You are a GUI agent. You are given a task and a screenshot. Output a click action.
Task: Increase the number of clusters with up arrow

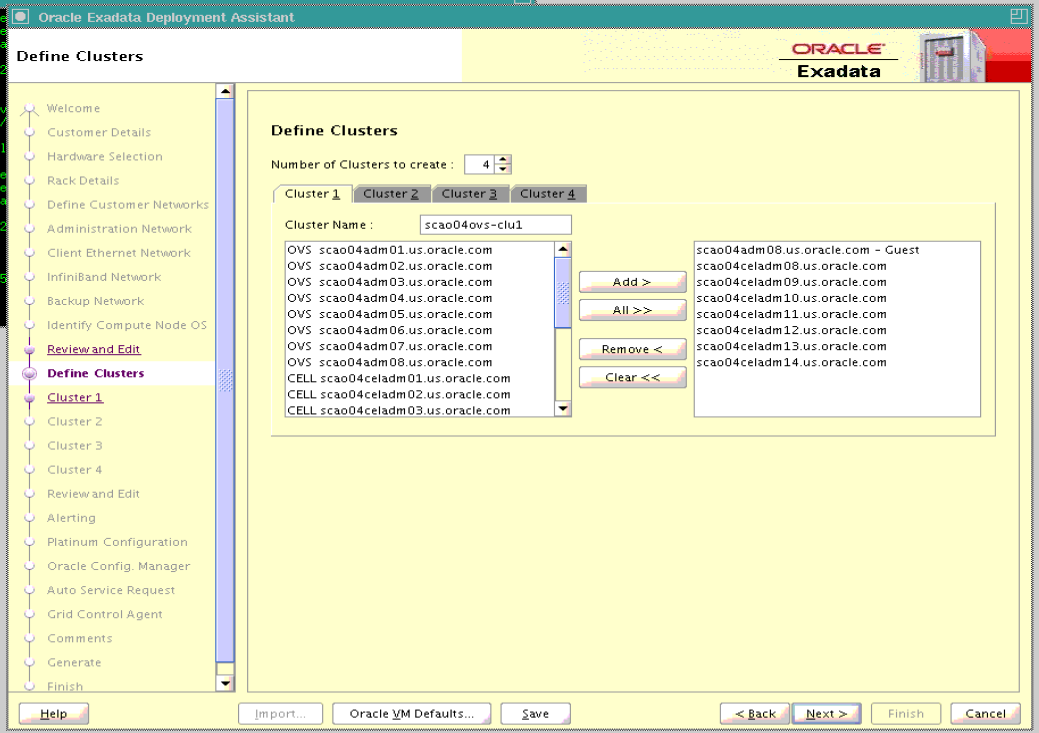click(x=503, y=160)
